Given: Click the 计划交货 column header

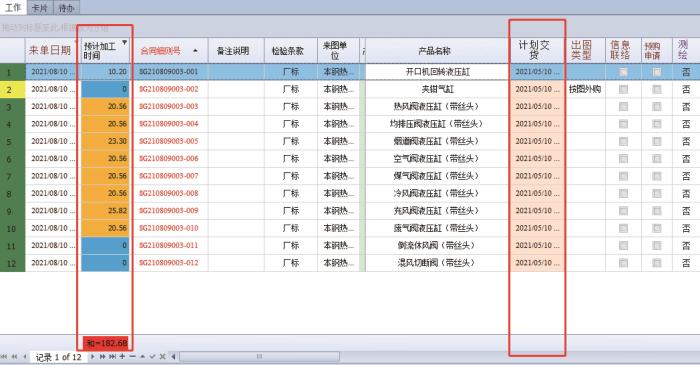Looking at the screenshot, I should (x=537, y=50).
